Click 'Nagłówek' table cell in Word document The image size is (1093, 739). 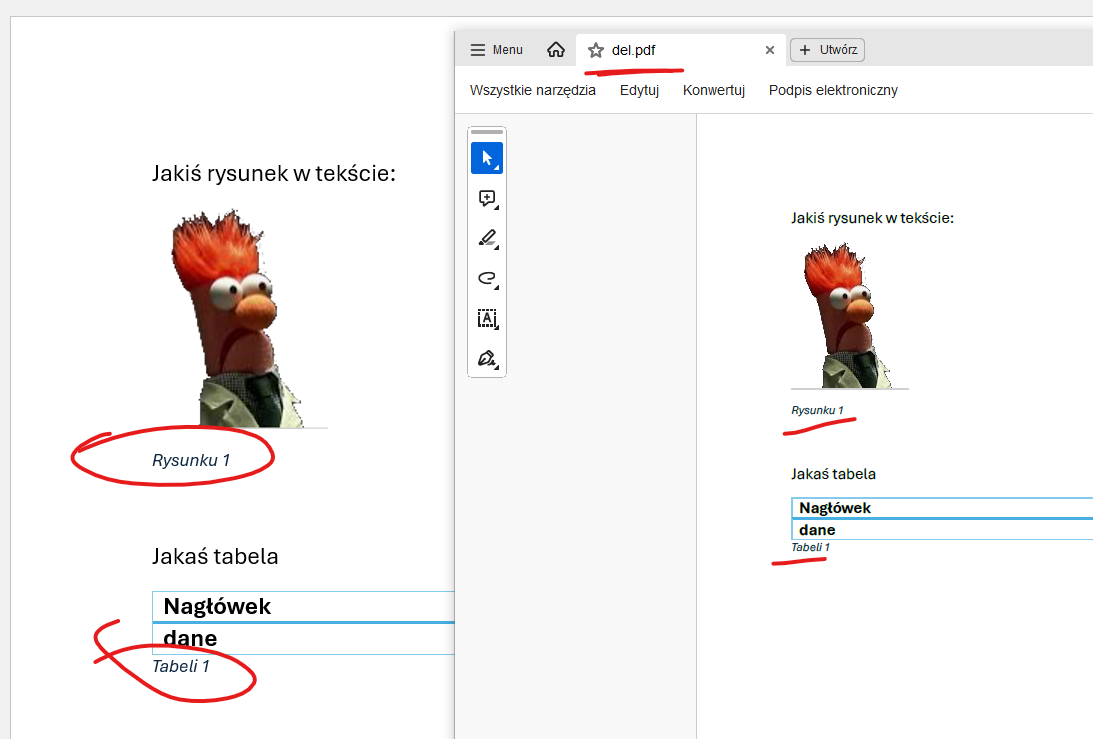[x=303, y=607]
